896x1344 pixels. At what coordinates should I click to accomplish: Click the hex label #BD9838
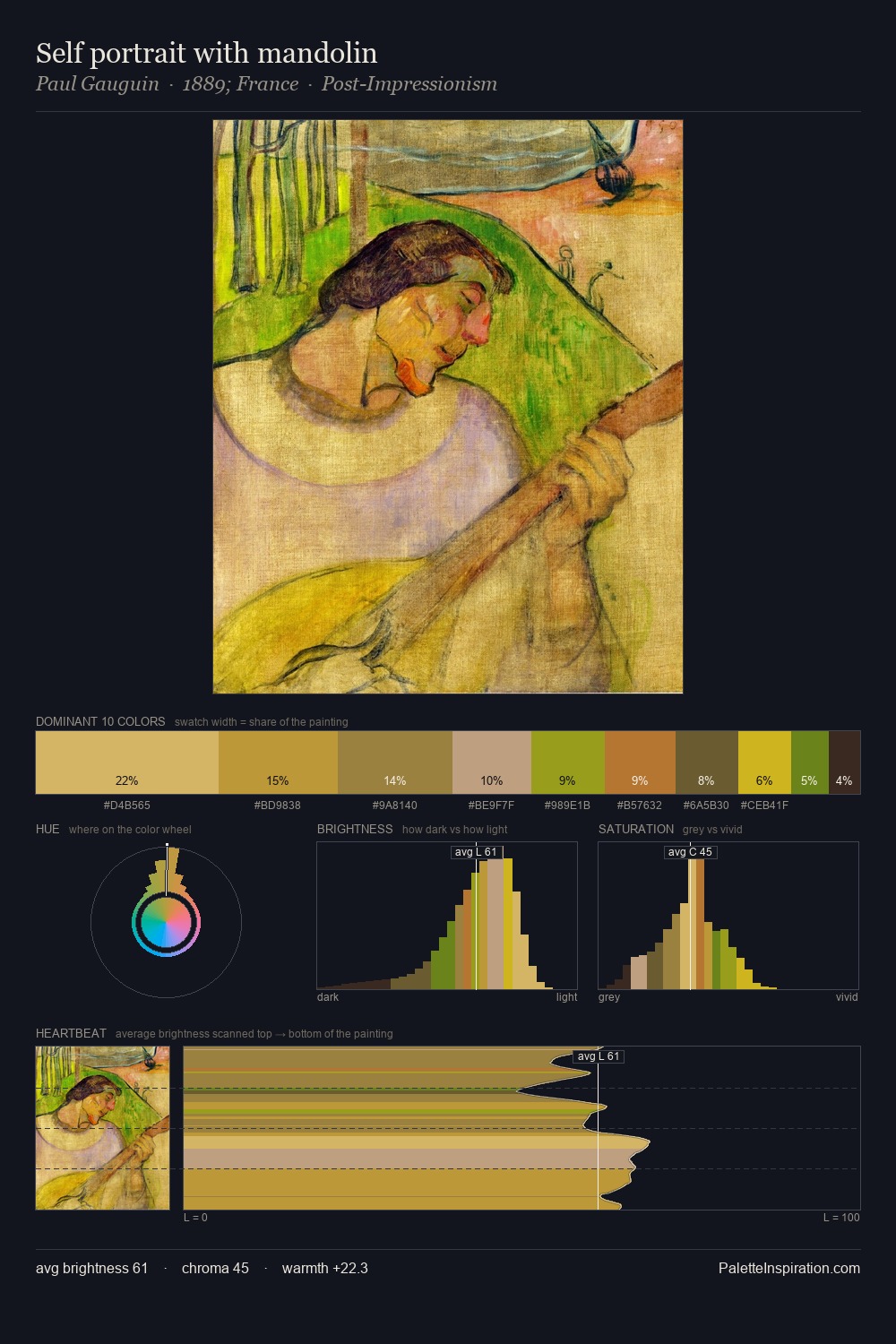278,806
